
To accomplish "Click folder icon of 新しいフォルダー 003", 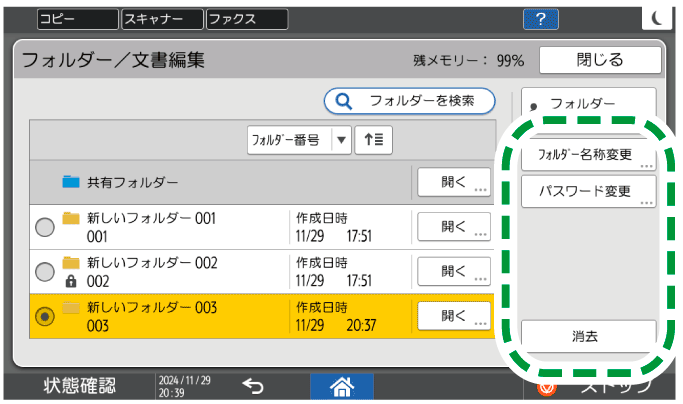I will tap(71, 308).
